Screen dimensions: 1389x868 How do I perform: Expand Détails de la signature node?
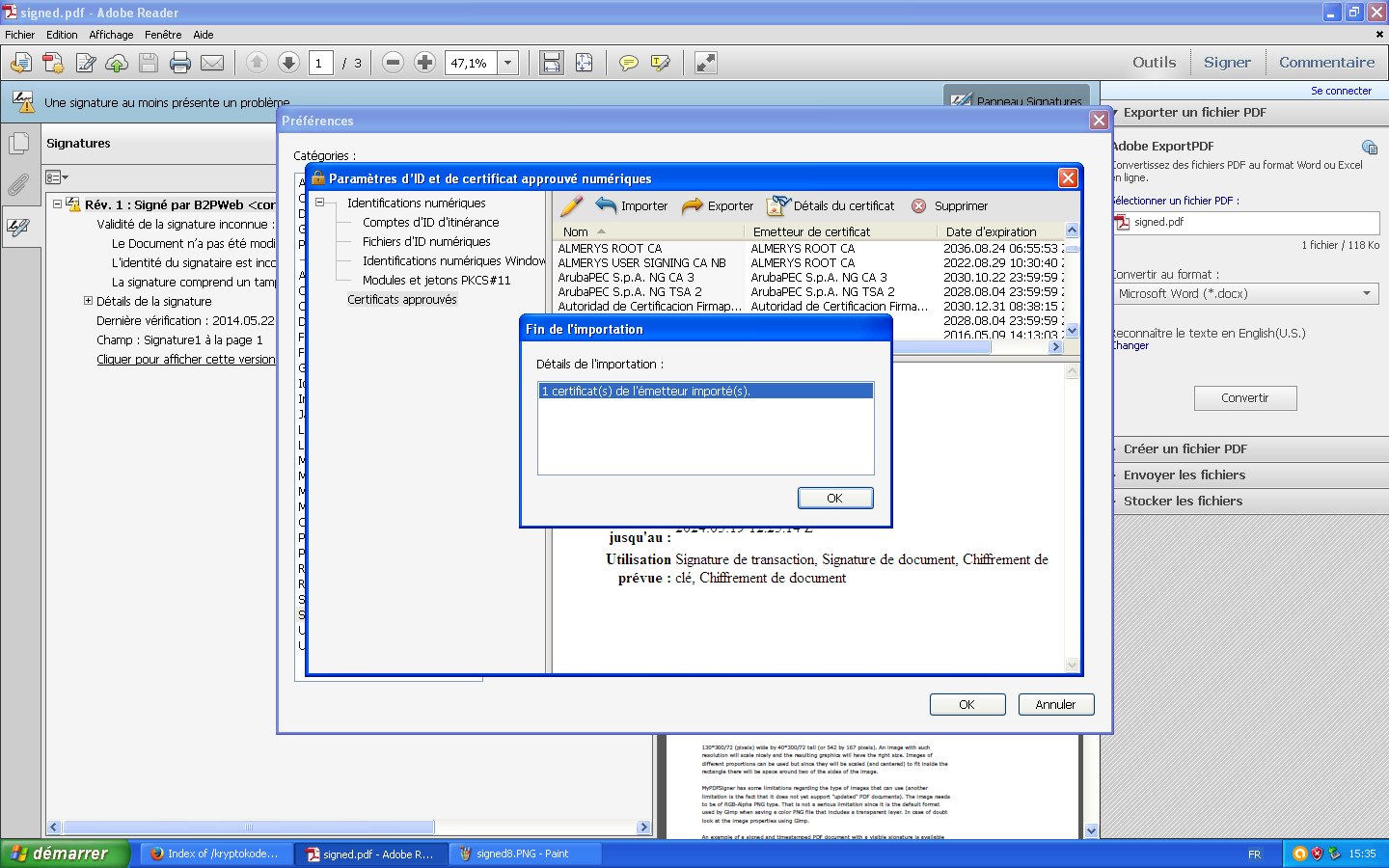click(x=88, y=301)
